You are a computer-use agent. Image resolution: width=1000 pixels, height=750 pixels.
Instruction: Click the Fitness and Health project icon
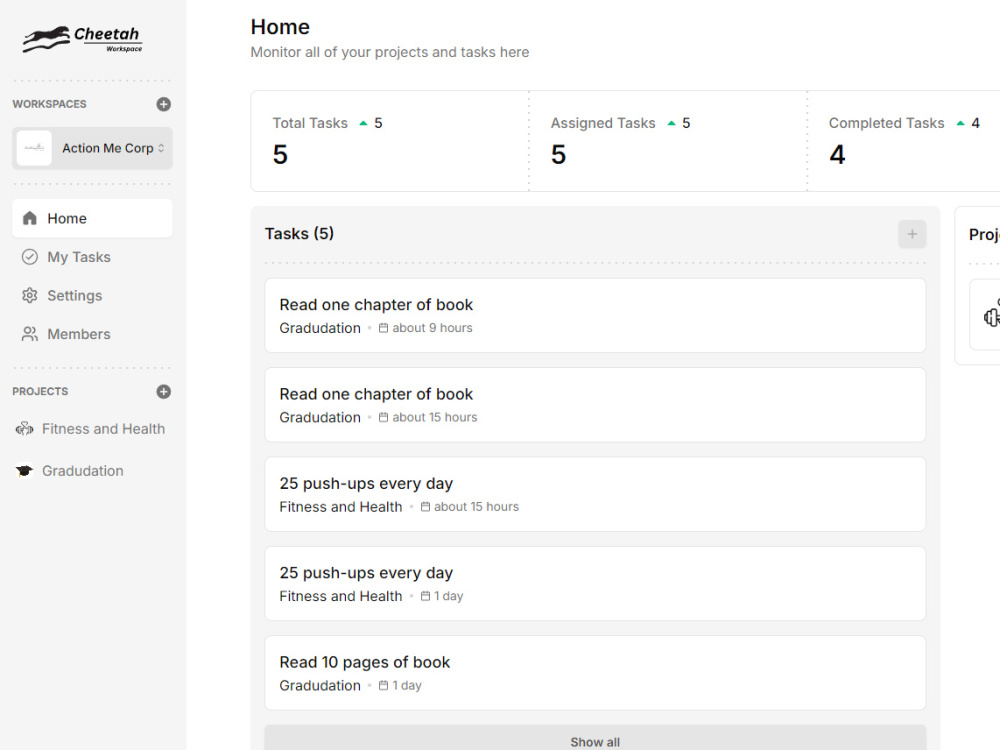coord(24,429)
